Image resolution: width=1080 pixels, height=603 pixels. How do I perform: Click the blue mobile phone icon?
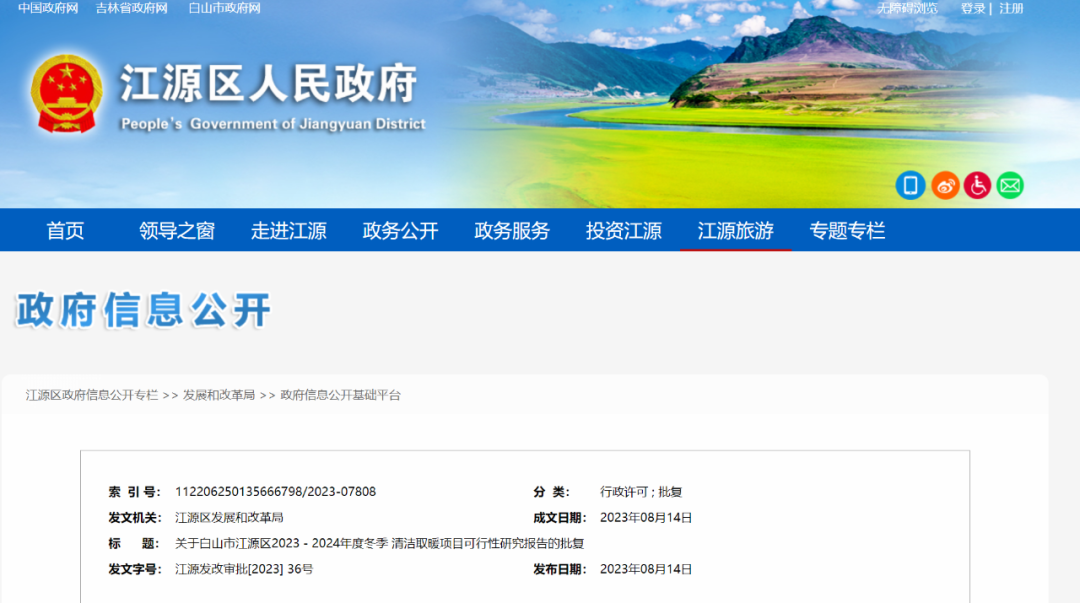click(x=910, y=185)
